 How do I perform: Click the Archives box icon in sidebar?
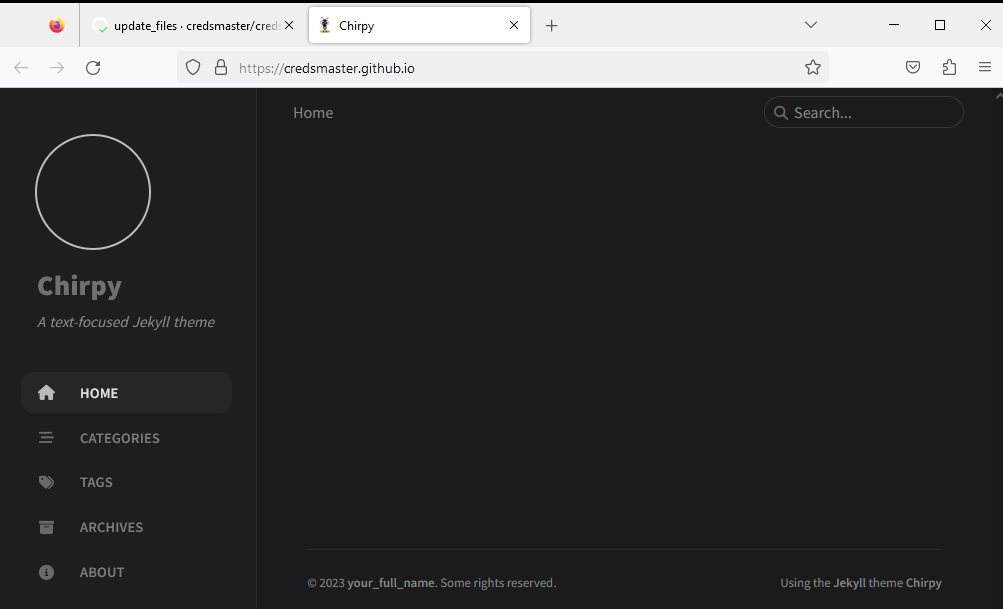46,527
